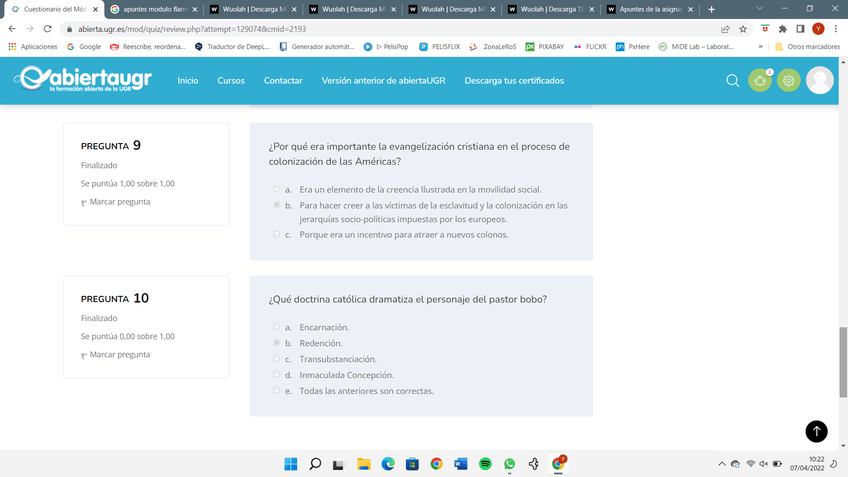This screenshot has height=477, width=848.
Task: Open the PIXABAY bookmark
Action: (x=545, y=47)
